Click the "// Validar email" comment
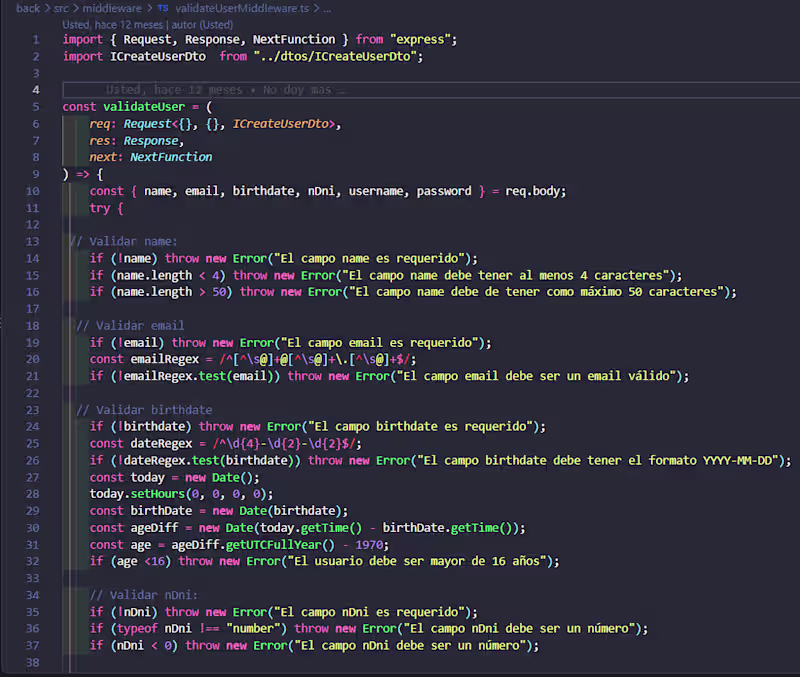This screenshot has height=677, width=800. [130, 325]
